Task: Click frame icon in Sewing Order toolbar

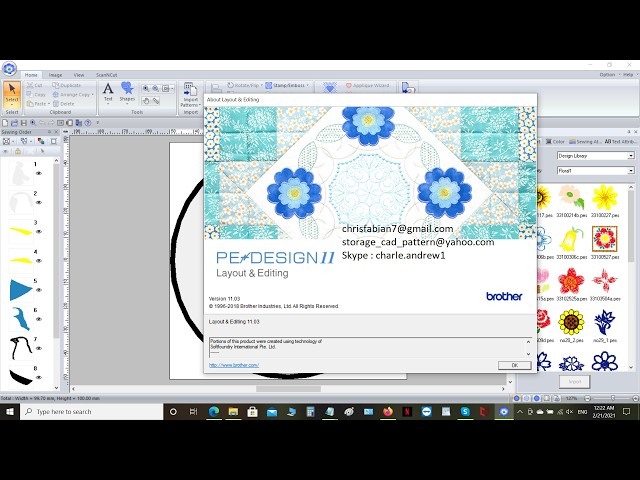Action: coord(53,141)
